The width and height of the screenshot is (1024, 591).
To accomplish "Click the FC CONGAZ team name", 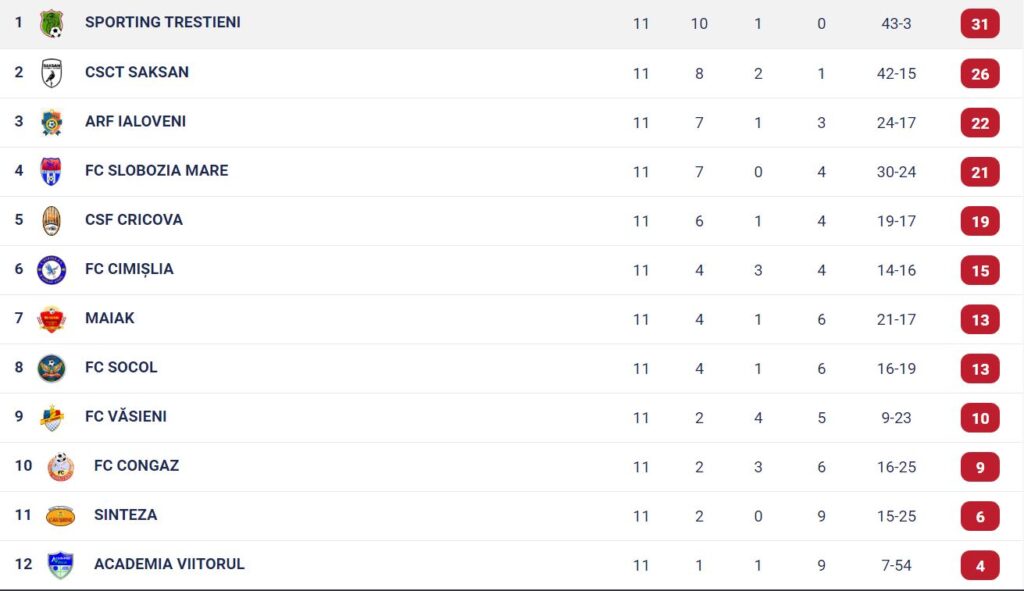I will coord(136,466).
